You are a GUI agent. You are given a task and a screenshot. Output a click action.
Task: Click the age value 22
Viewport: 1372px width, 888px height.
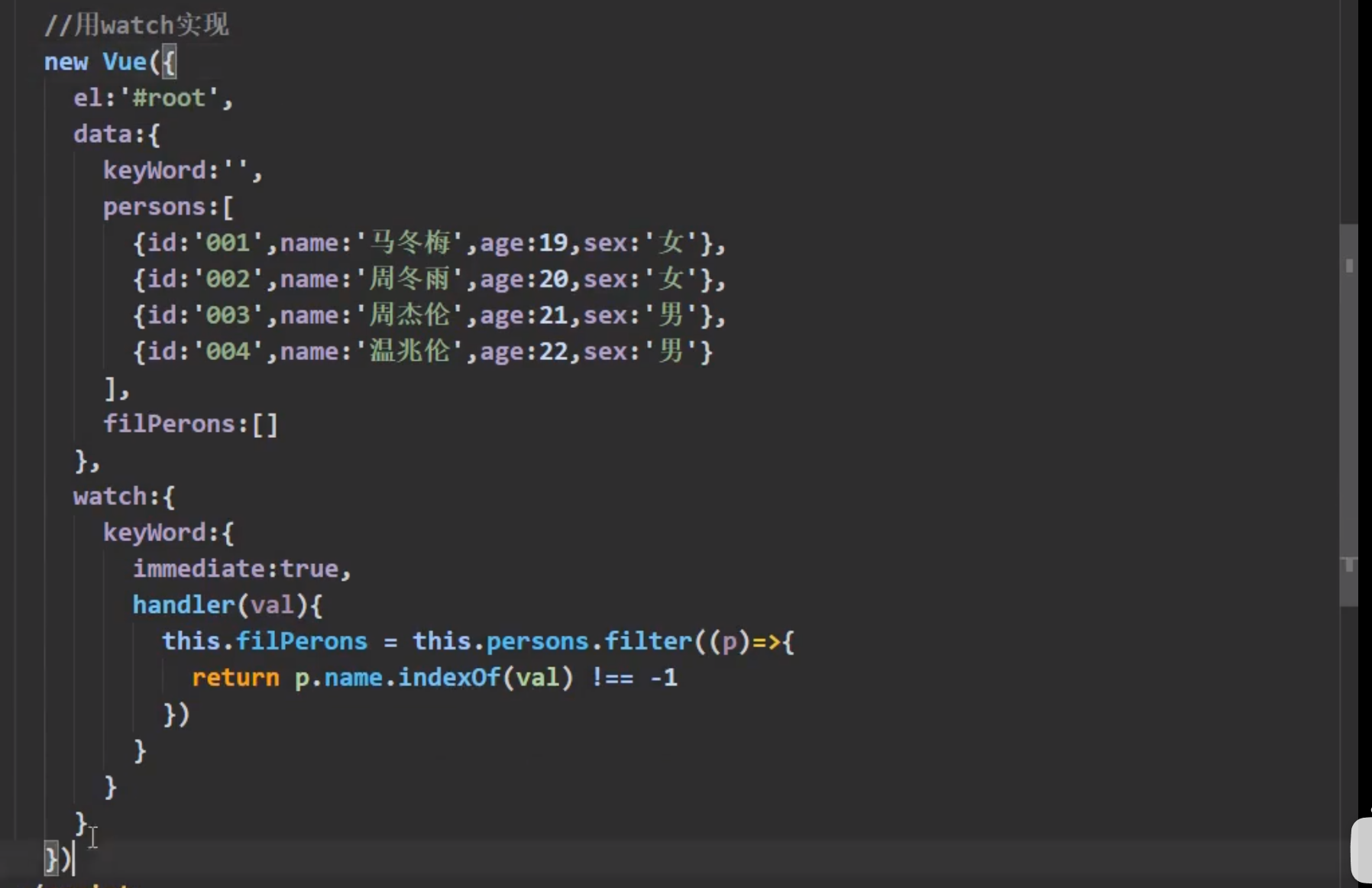[553, 352]
